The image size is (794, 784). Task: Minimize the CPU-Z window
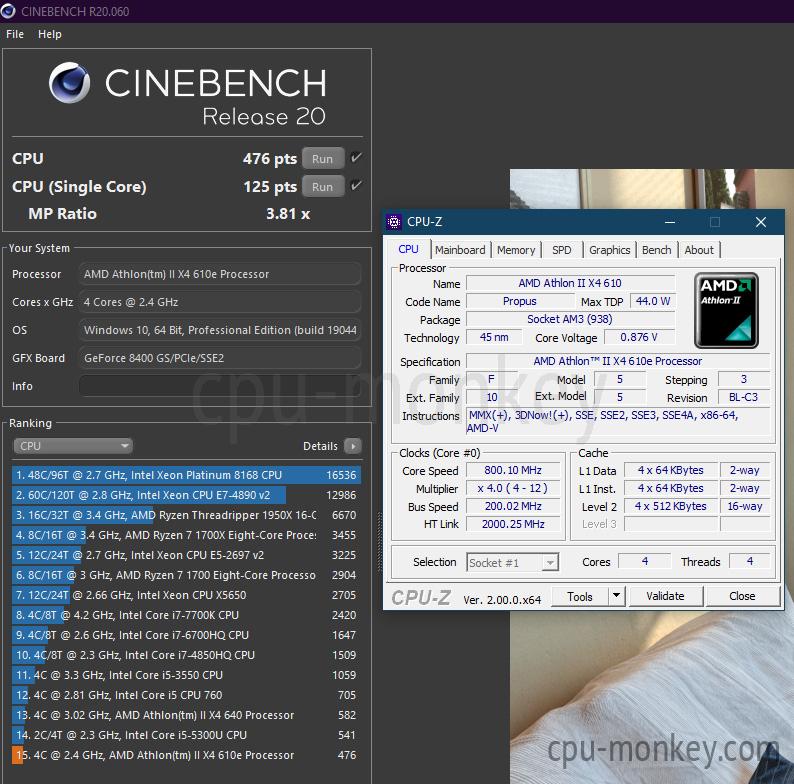pos(670,222)
